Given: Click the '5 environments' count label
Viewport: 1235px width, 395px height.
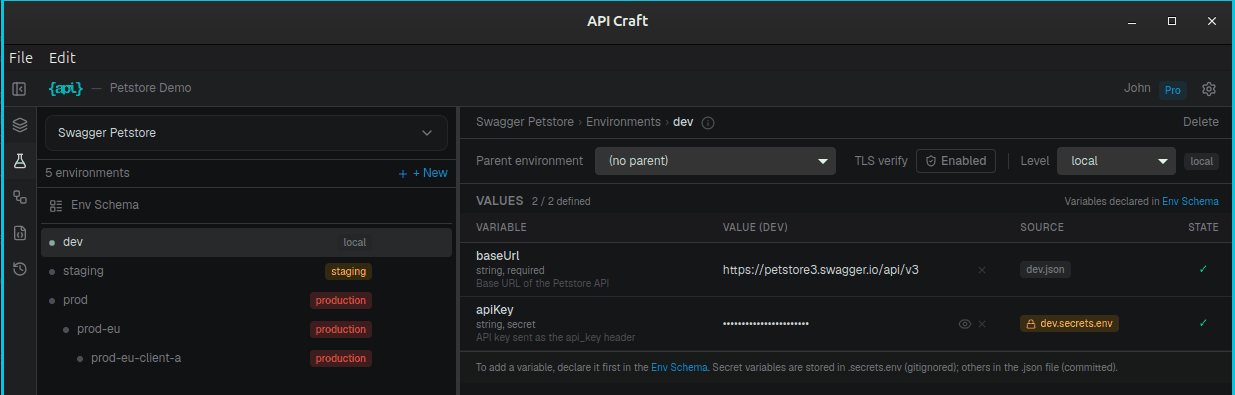Looking at the screenshot, I should pos(87,173).
